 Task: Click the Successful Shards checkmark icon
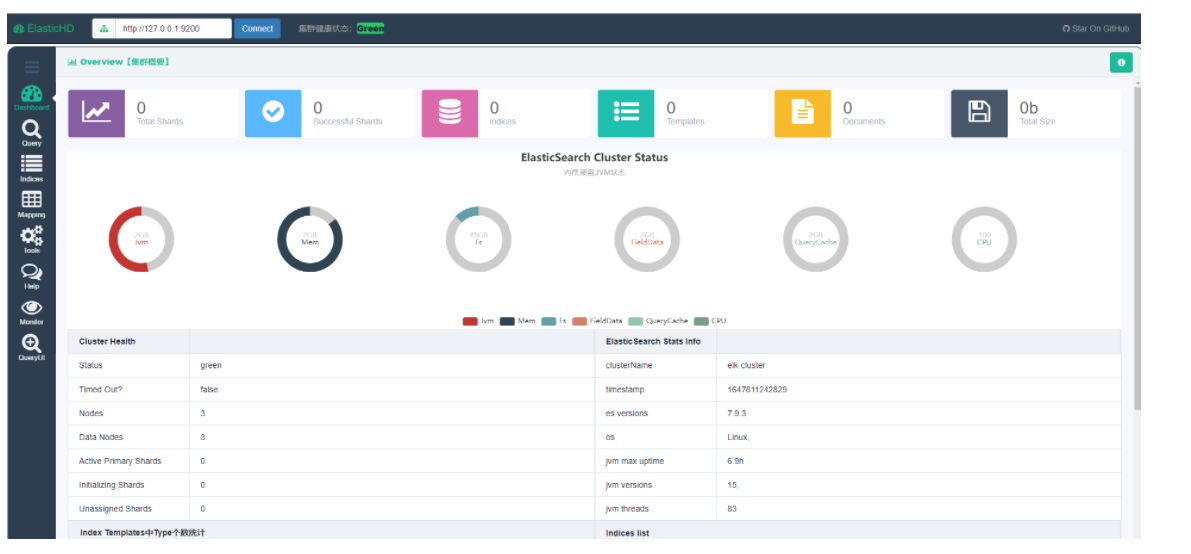(273, 113)
